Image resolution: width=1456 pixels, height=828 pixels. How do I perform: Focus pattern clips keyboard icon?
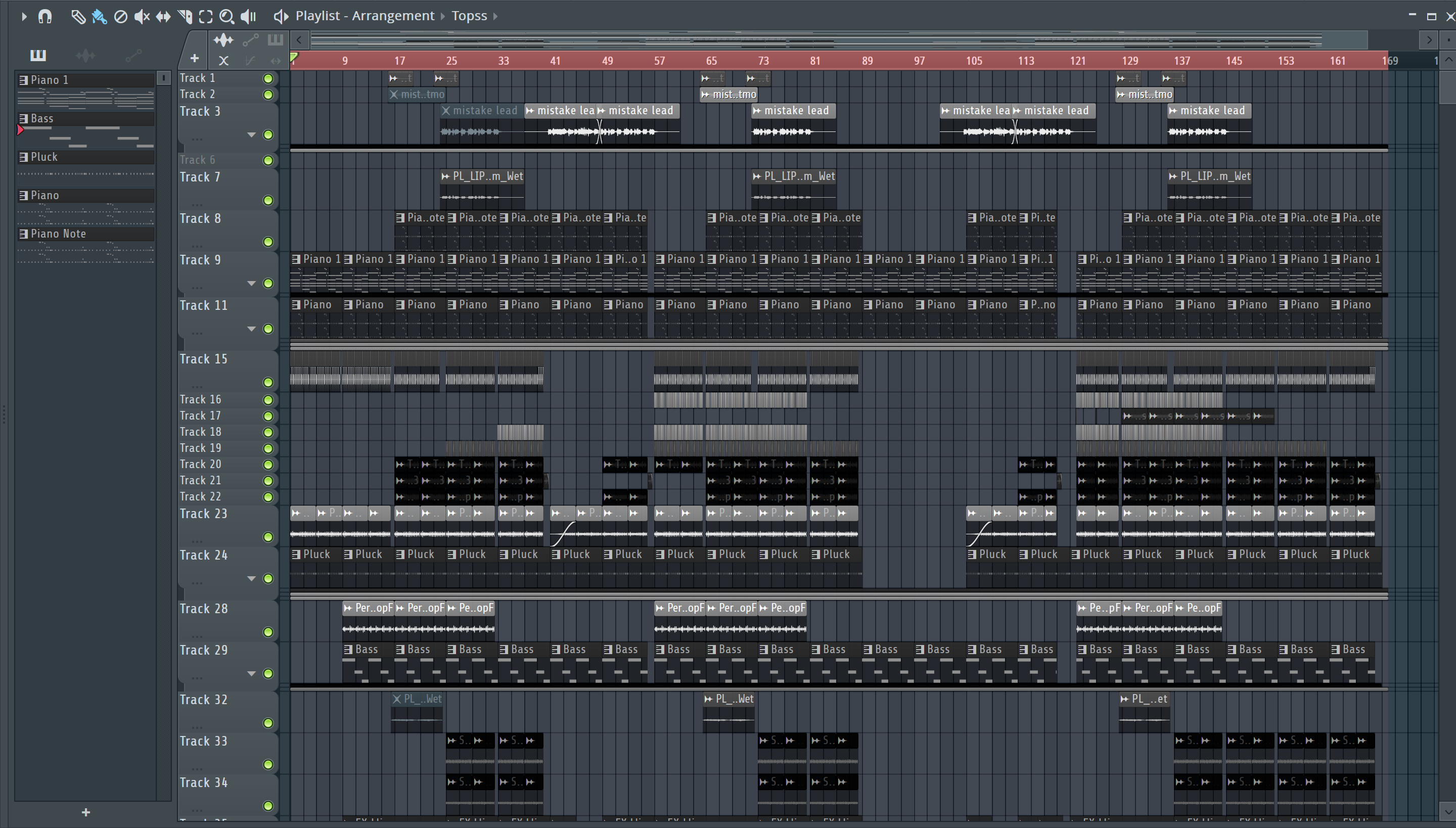pos(275,40)
